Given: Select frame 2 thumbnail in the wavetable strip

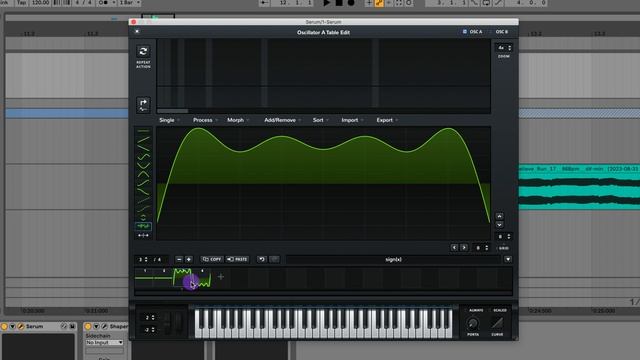Looking at the screenshot, I should [x=163, y=278].
